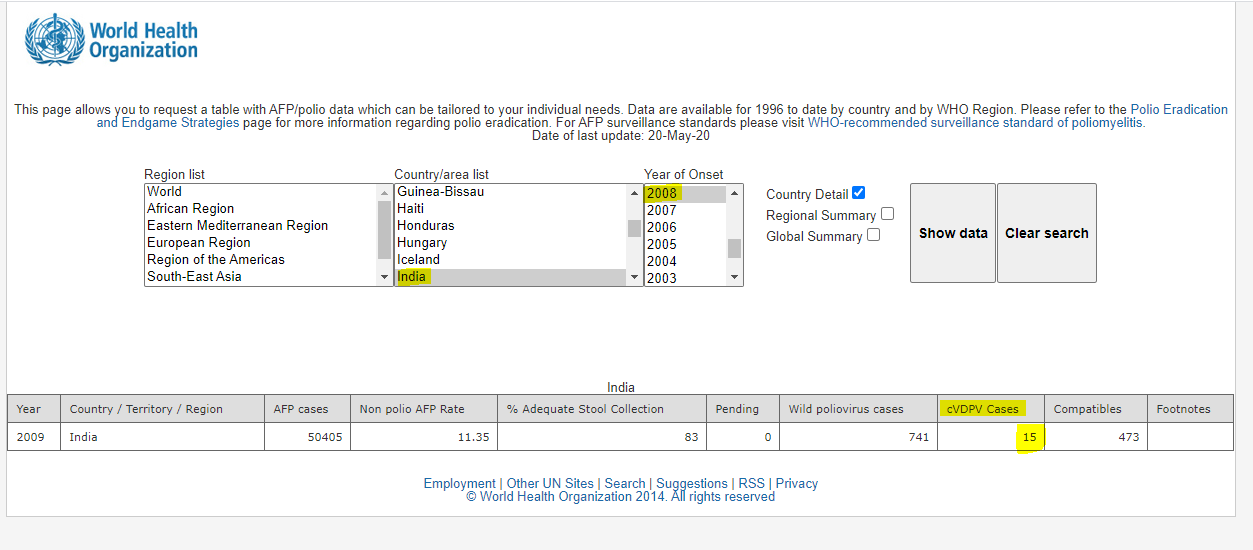
Task: Click Region list scroll-down arrow
Action: 385,277
